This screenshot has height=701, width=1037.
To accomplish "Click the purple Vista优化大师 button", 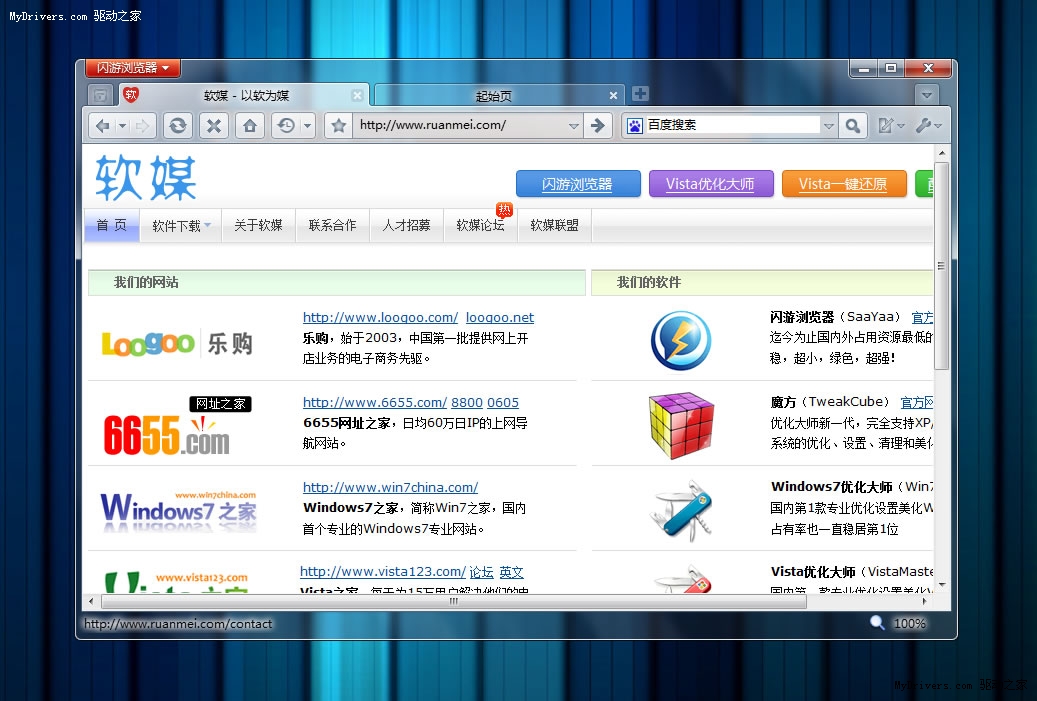I will (x=710, y=184).
